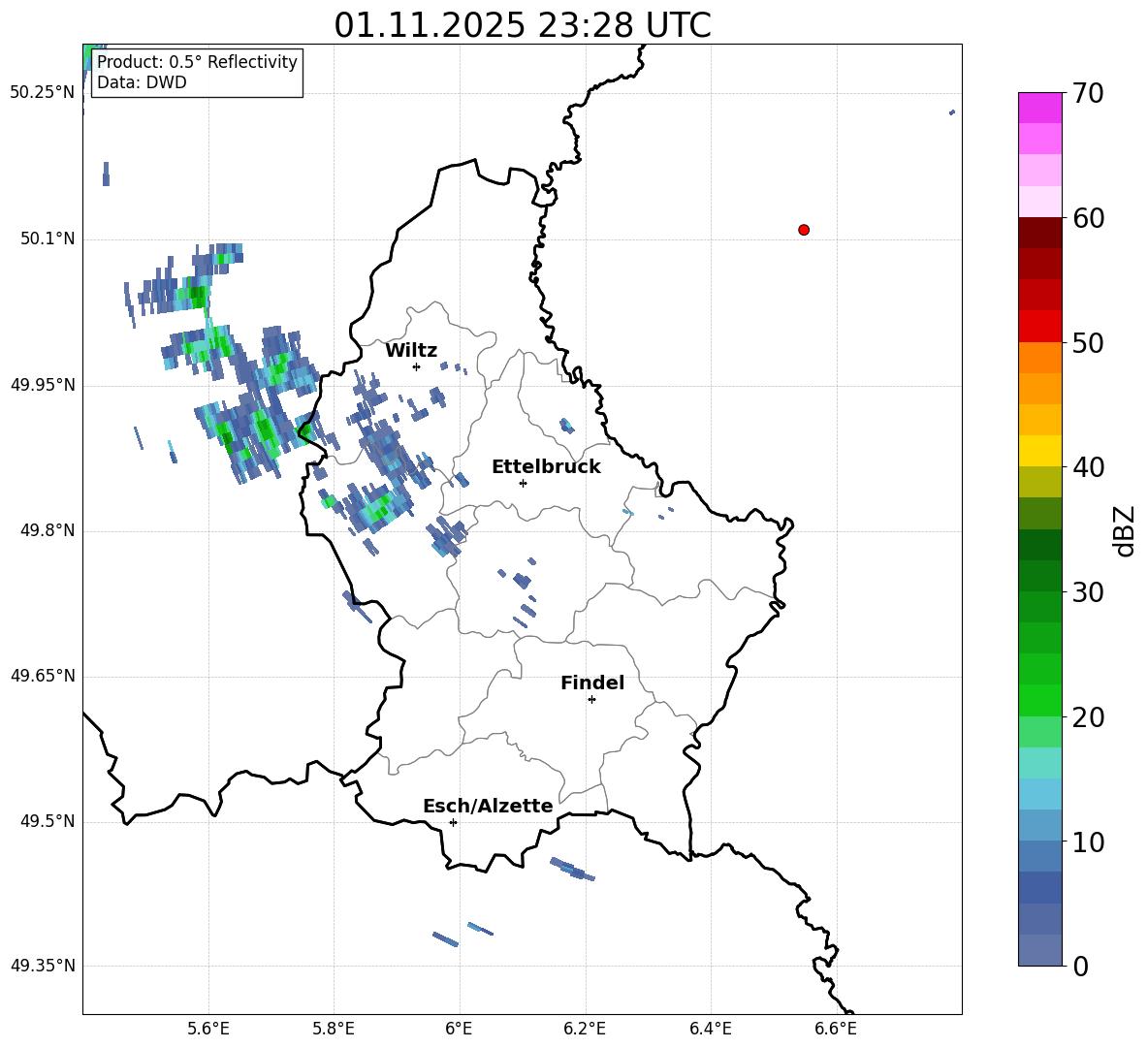
Task: Click the Findel location label
Action: 592,683
